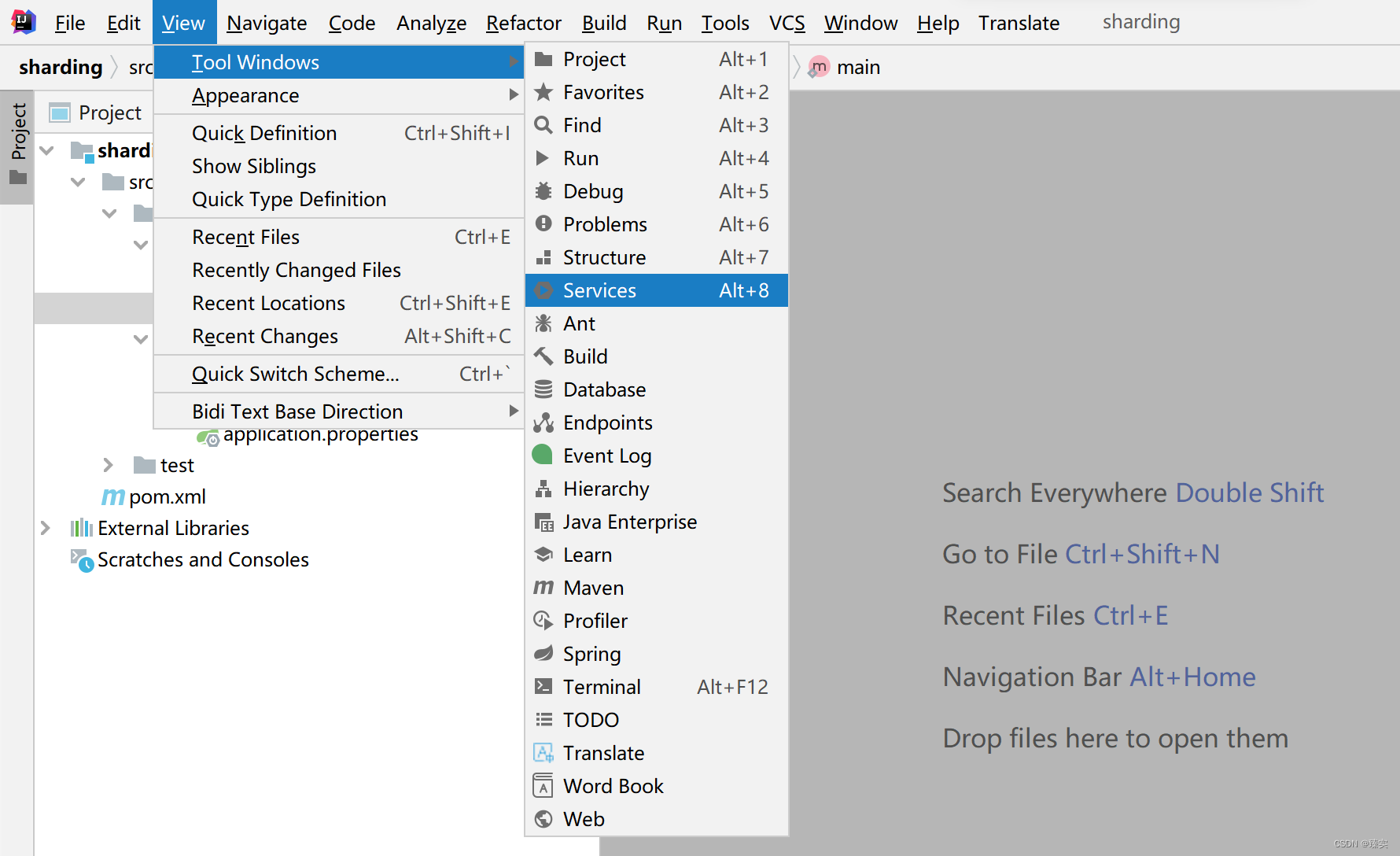Click the Terminal icon
This screenshot has height=856, width=1400.
point(543,687)
